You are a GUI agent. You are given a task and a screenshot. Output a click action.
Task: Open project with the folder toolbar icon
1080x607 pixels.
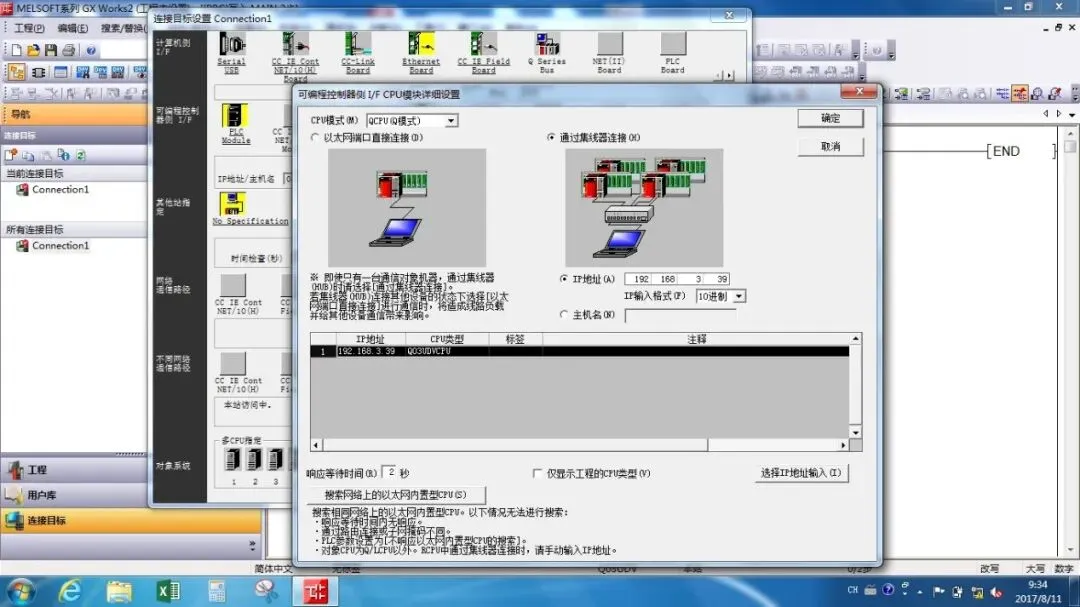33,50
